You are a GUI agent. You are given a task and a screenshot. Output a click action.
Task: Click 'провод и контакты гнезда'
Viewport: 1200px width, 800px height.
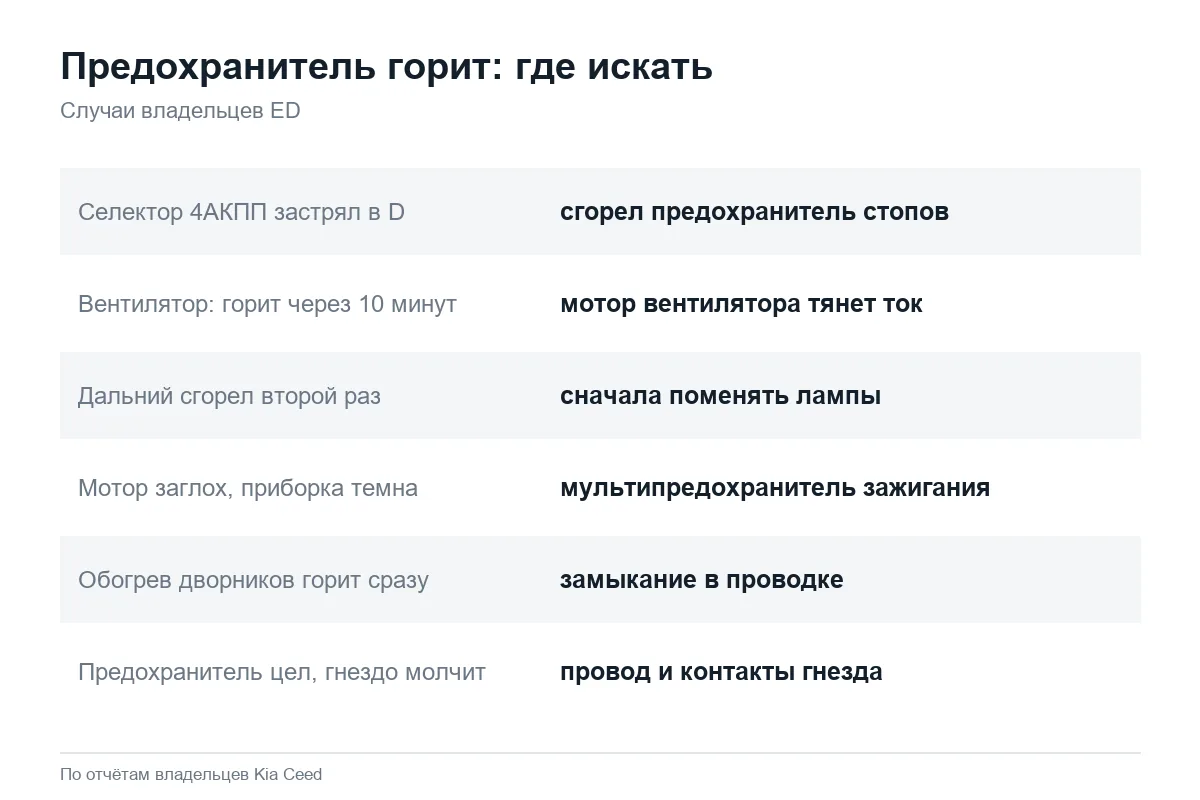(x=721, y=672)
